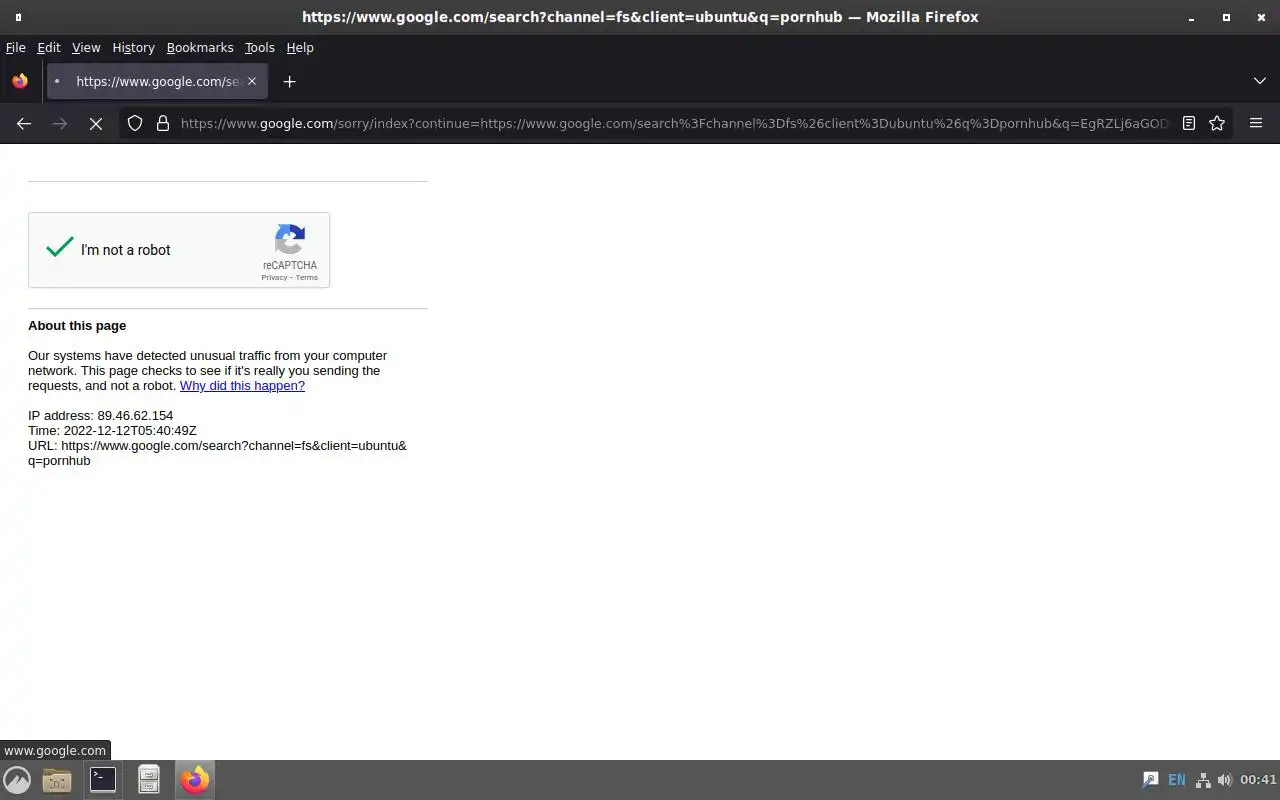Click the Time 2022-12-12T05:40:49Z text
The height and width of the screenshot is (800, 1280).
click(x=112, y=431)
